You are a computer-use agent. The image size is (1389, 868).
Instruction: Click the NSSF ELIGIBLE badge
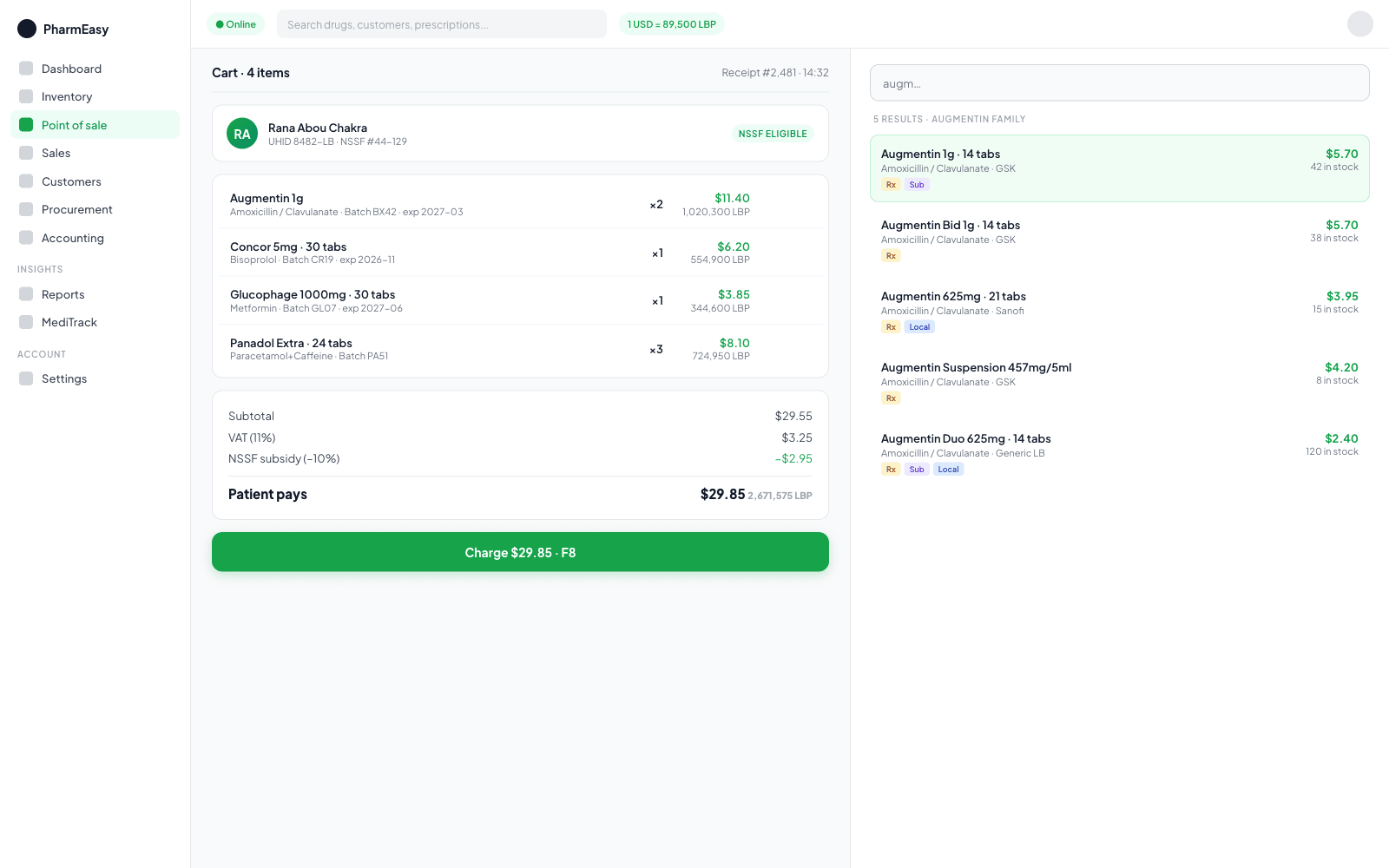[773, 134]
